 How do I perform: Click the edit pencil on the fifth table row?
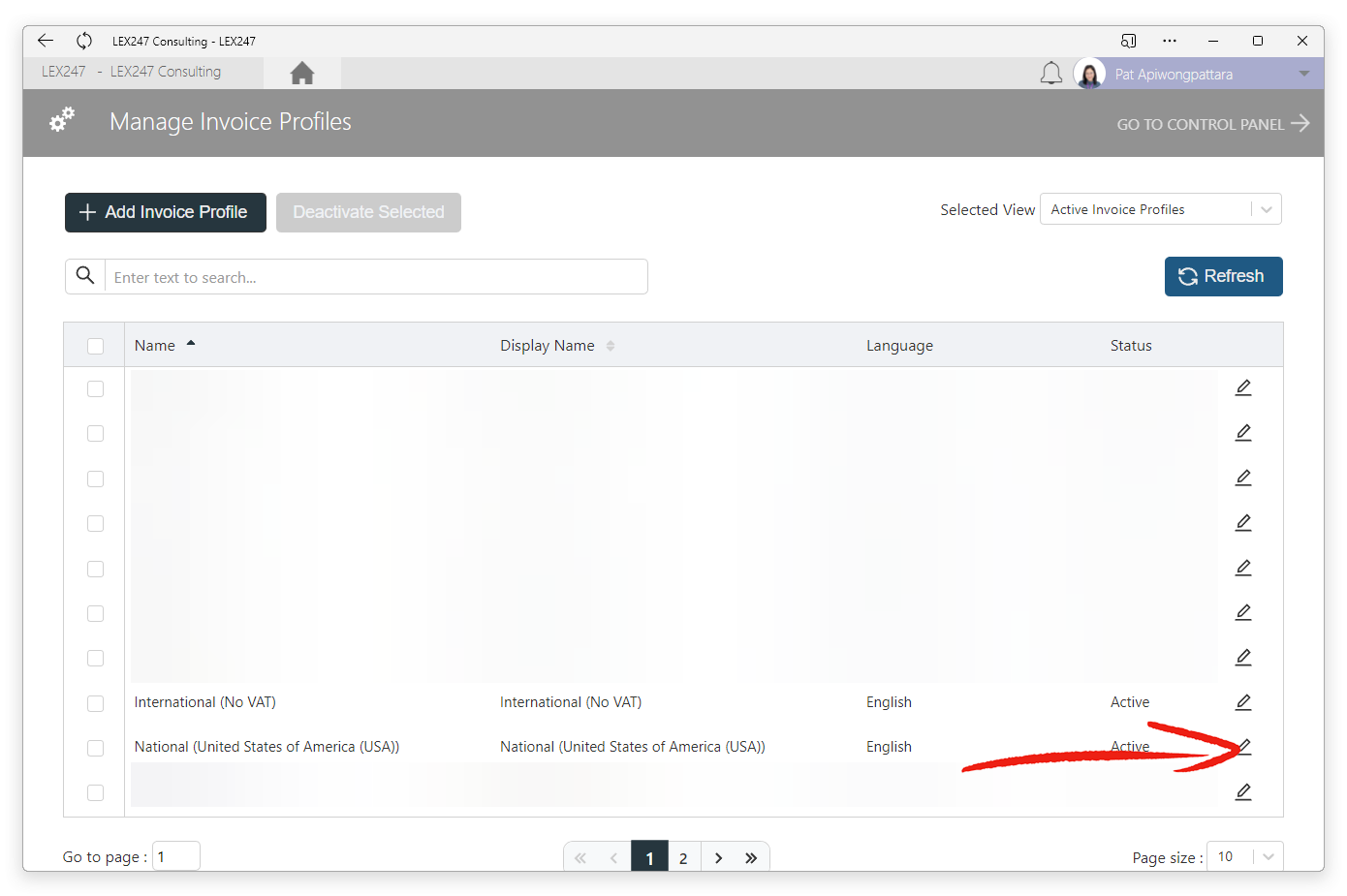point(1243,568)
